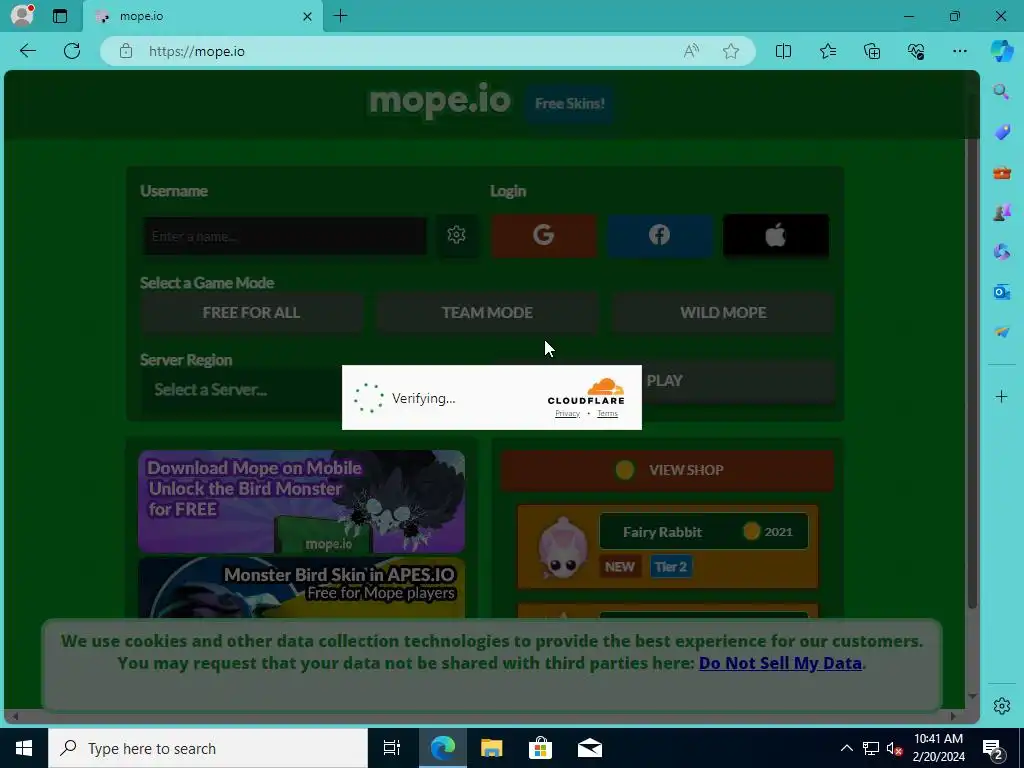Open sidebar Outlook icon

pos(1001,292)
